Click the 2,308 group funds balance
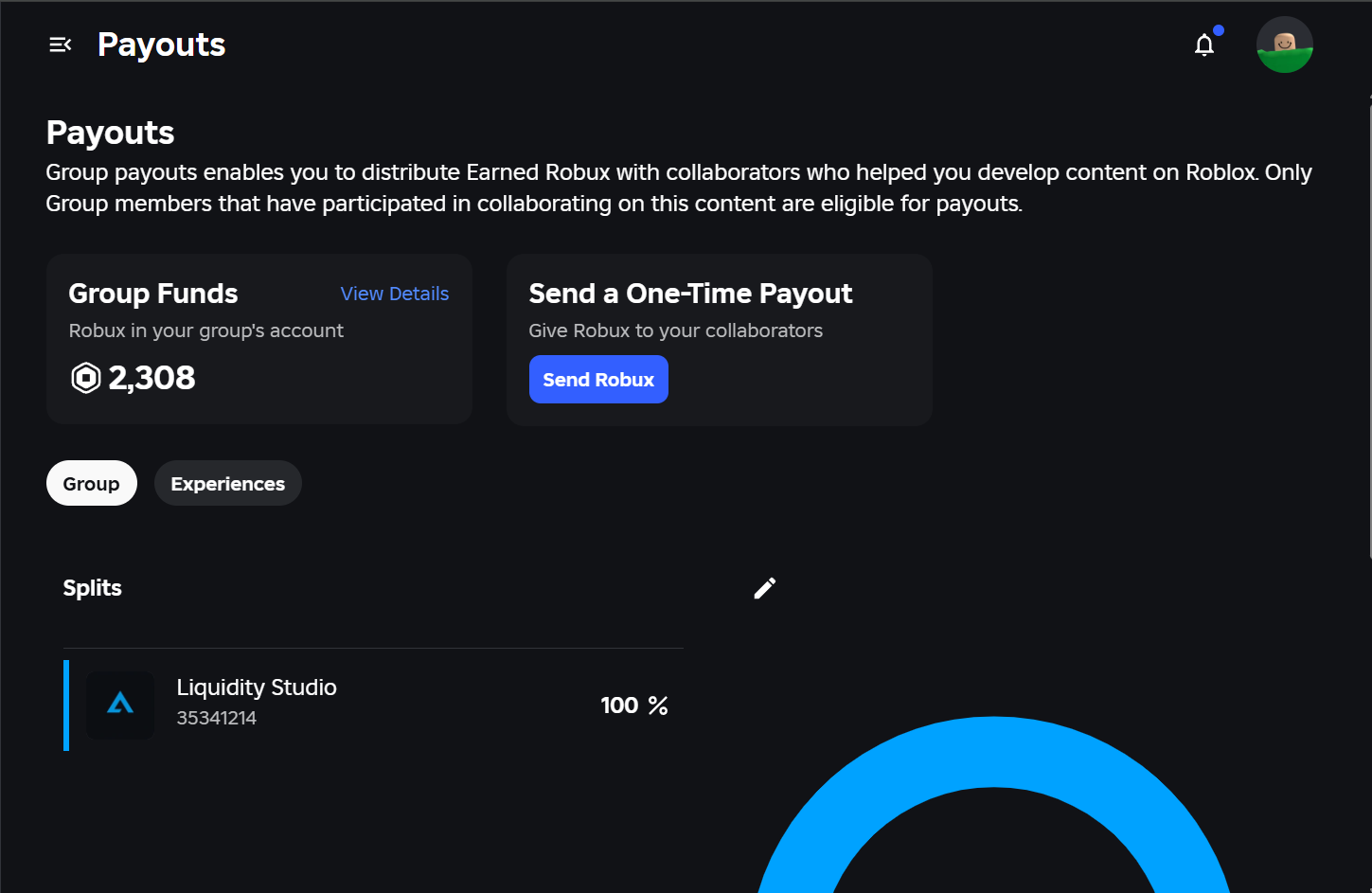 [x=152, y=377]
